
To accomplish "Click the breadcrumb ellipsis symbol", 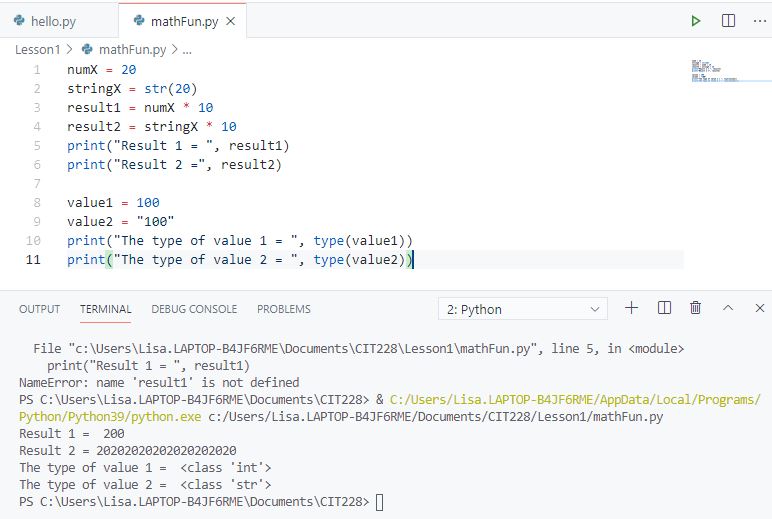I will click(187, 50).
